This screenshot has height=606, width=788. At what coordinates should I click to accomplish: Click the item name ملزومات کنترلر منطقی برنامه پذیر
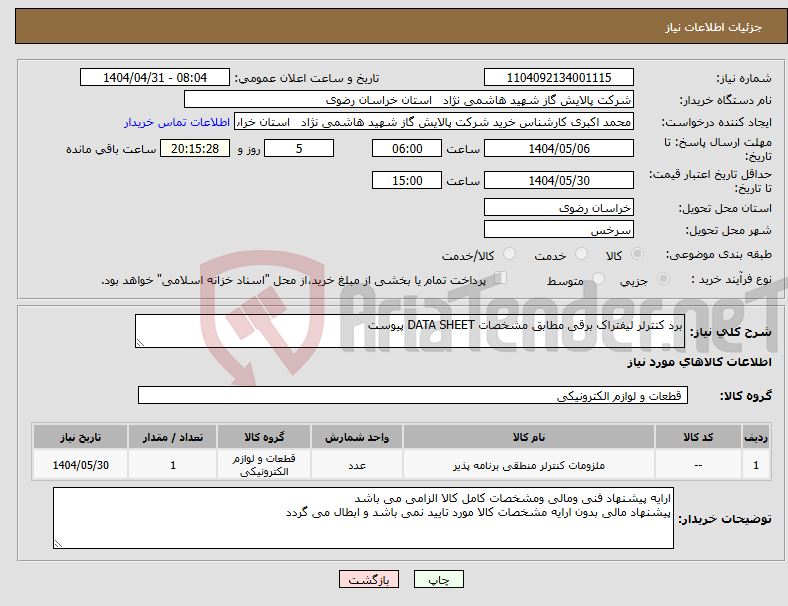tap(529, 465)
